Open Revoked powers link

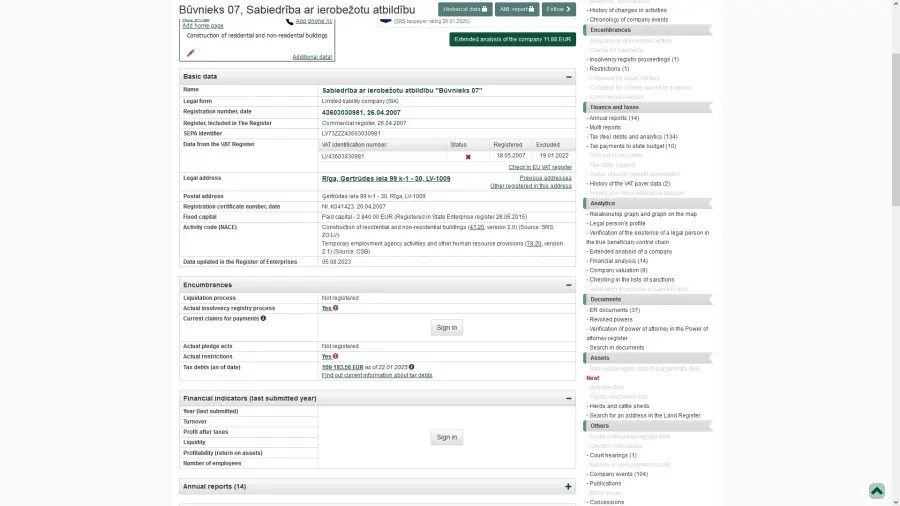(x=611, y=320)
